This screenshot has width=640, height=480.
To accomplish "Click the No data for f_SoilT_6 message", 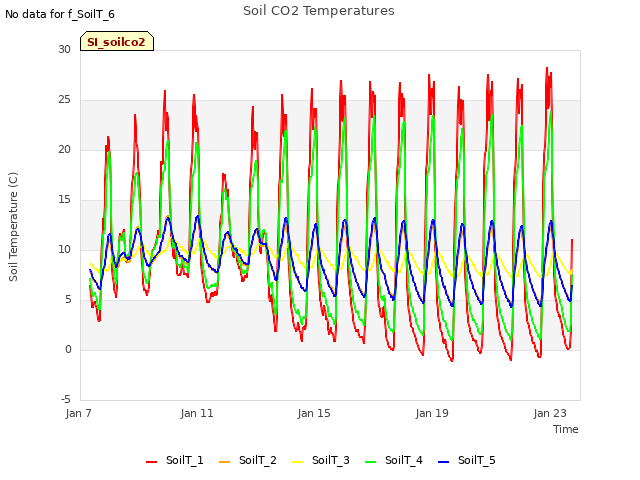I will click(x=60, y=14).
